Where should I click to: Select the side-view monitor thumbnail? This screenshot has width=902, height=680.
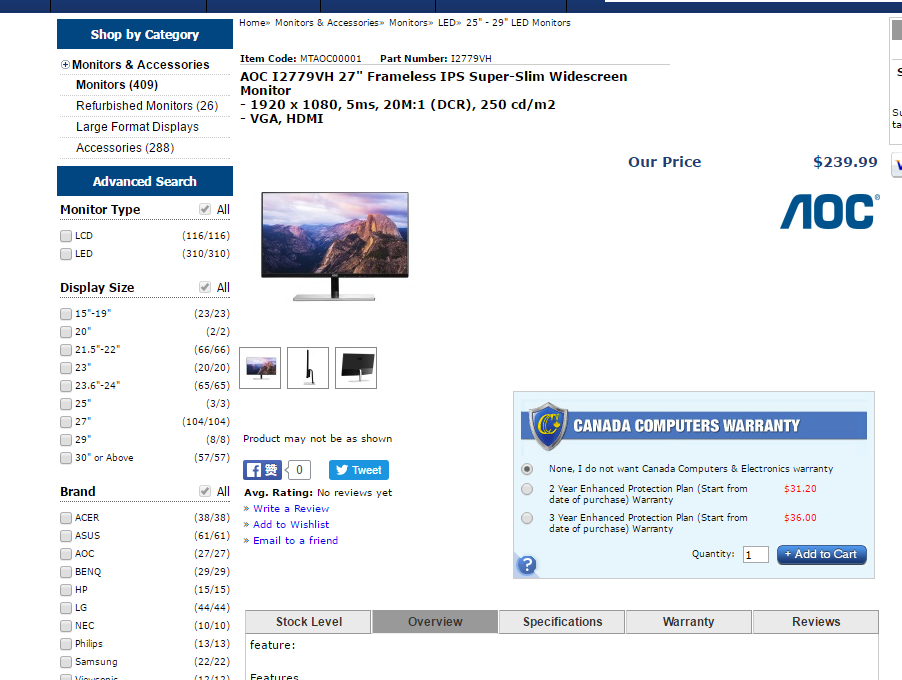point(308,368)
